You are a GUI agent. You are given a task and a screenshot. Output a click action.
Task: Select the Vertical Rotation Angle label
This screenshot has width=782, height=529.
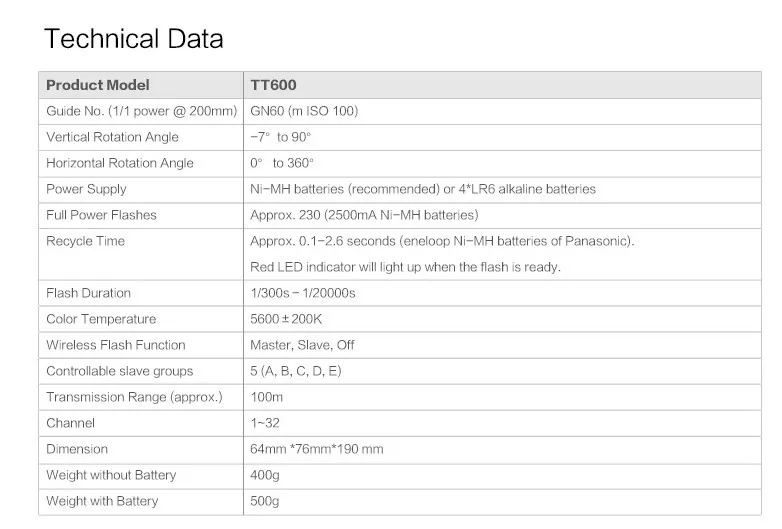click(112, 137)
